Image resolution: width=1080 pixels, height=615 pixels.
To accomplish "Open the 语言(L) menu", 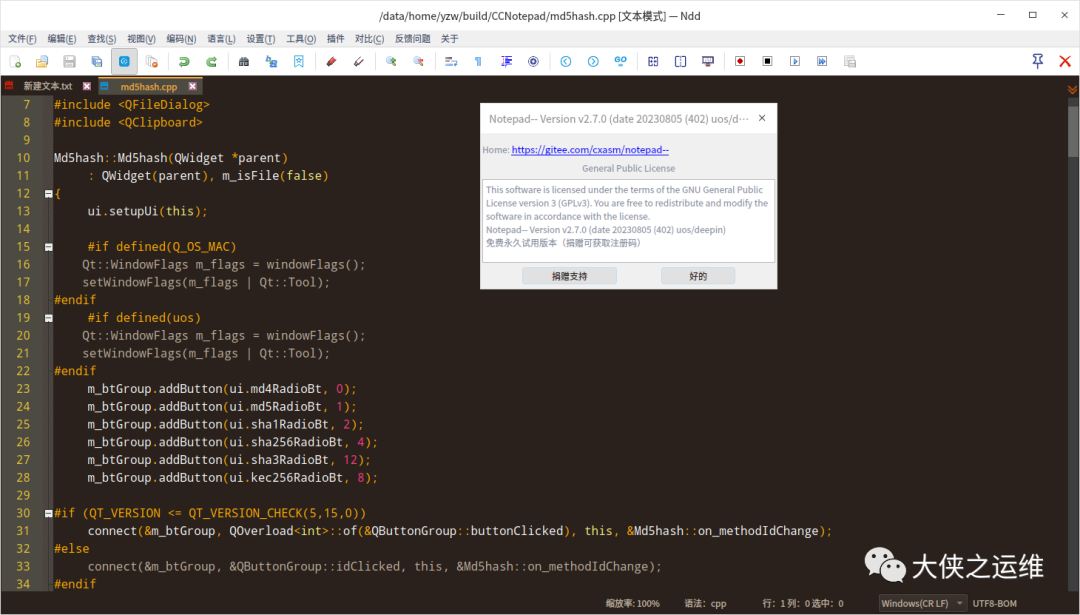I will [x=221, y=39].
